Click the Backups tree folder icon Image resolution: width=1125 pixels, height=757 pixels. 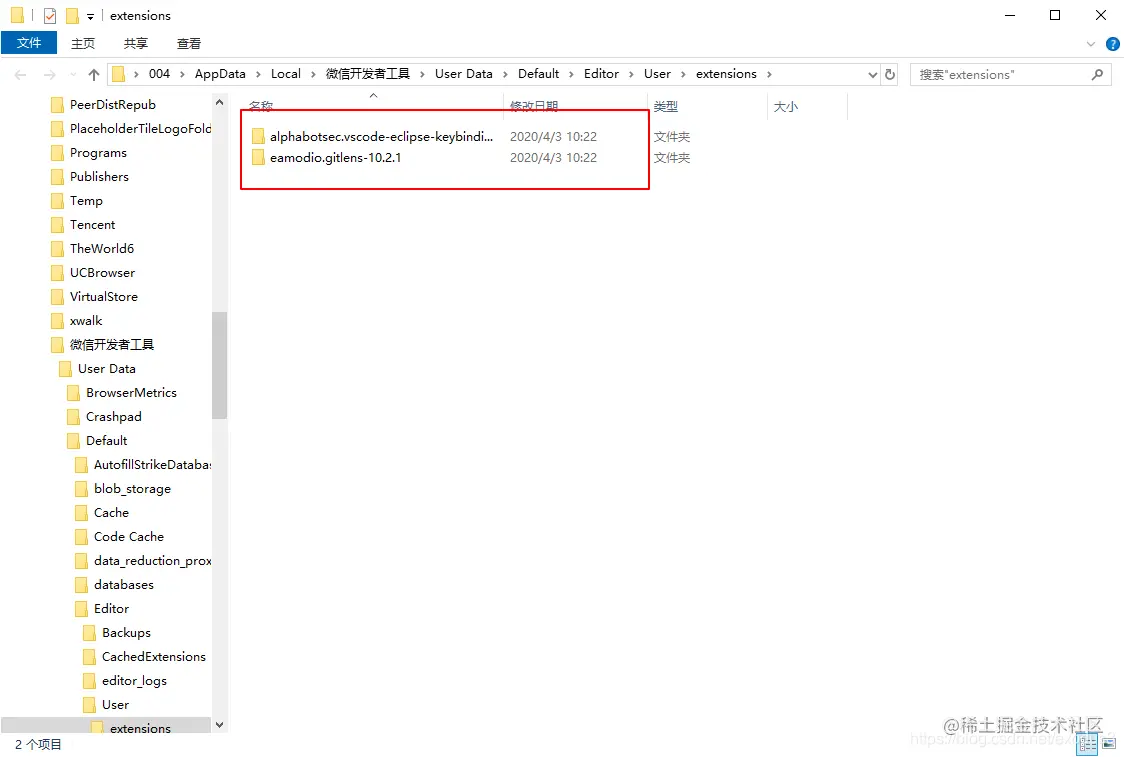90,633
